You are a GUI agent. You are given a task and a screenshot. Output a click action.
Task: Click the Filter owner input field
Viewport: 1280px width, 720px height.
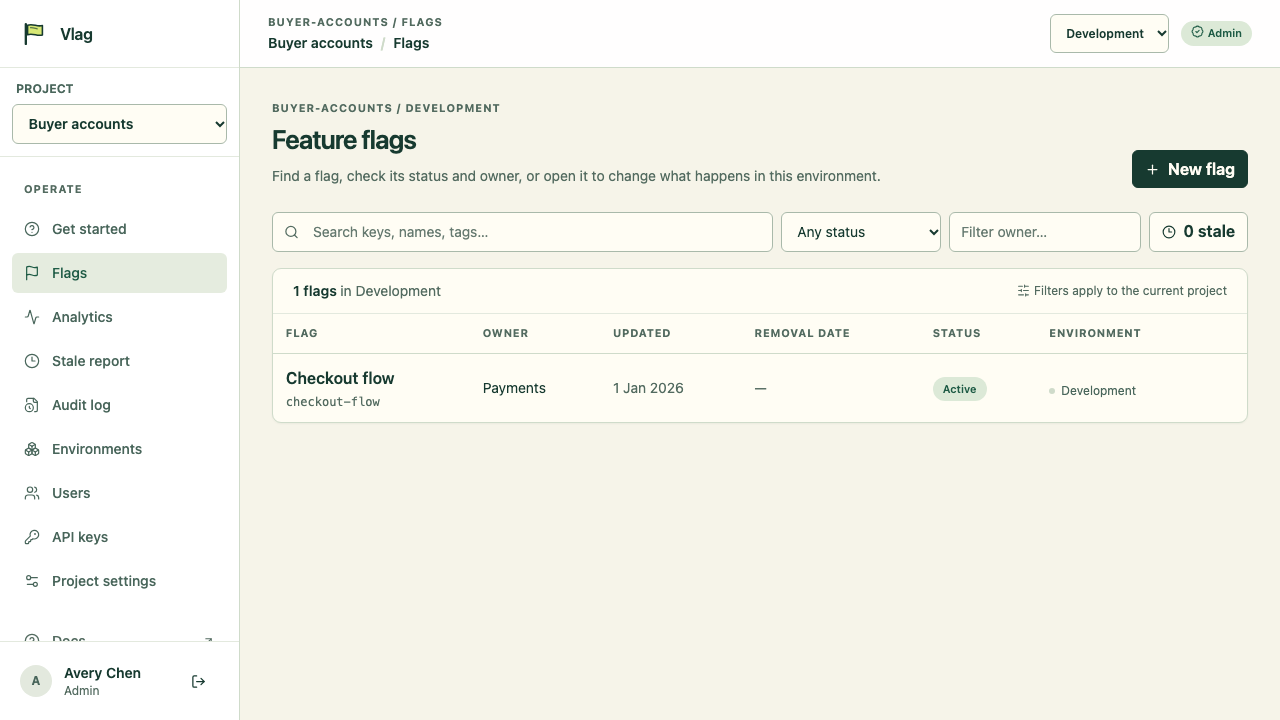pyautogui.click(x=1044, y=232)
